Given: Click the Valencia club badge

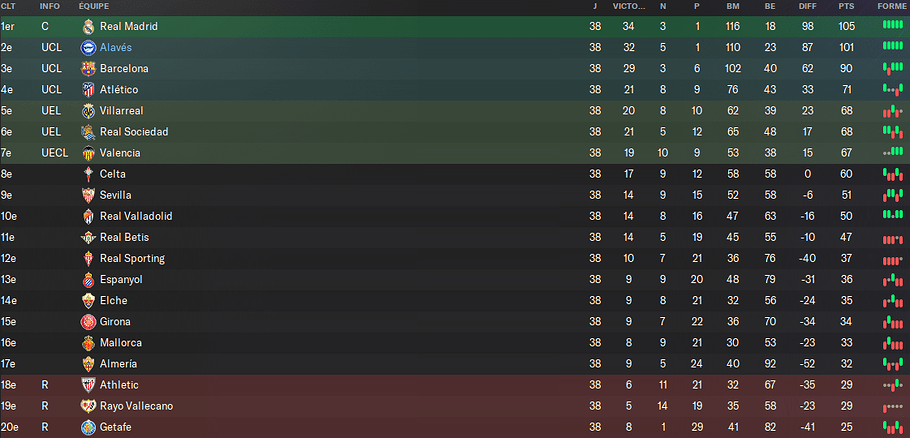Looking at the screenshot, I should pyautogui.click(x=88, y=153).
